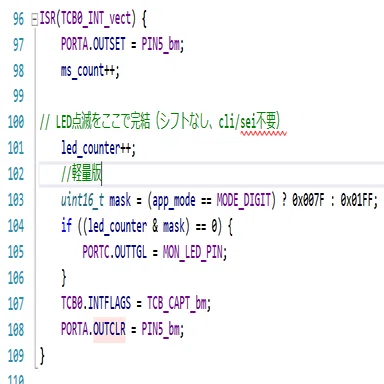Image resolution: width=384 pixels, height=384 pixels.
Task: Click the if keyword on line 104
Action: tap(66, 226)
